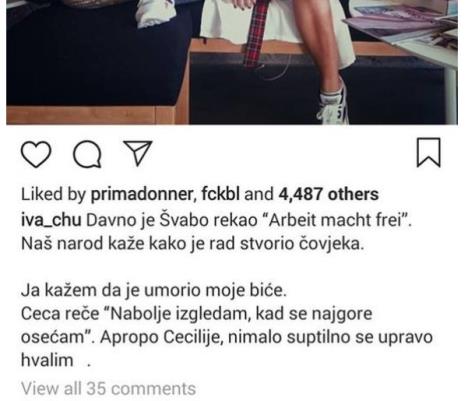Open fckbl profile from likes
Screen dimensions: 468x401
[x=220, y=194]
